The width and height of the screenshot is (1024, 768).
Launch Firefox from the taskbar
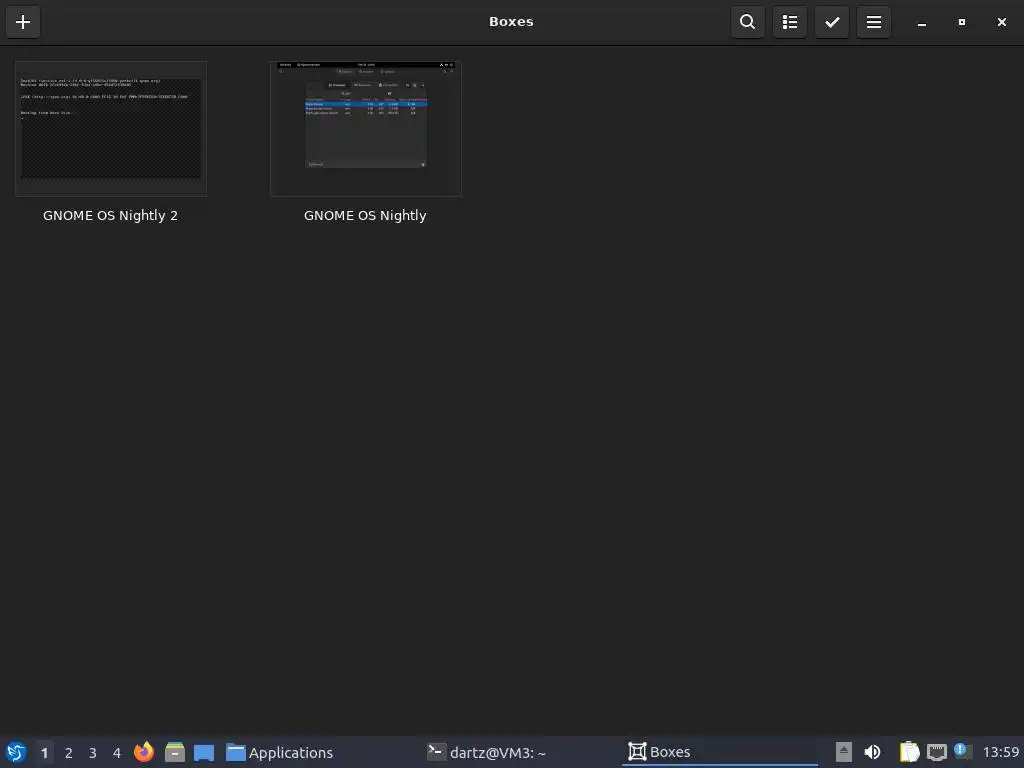144,752
